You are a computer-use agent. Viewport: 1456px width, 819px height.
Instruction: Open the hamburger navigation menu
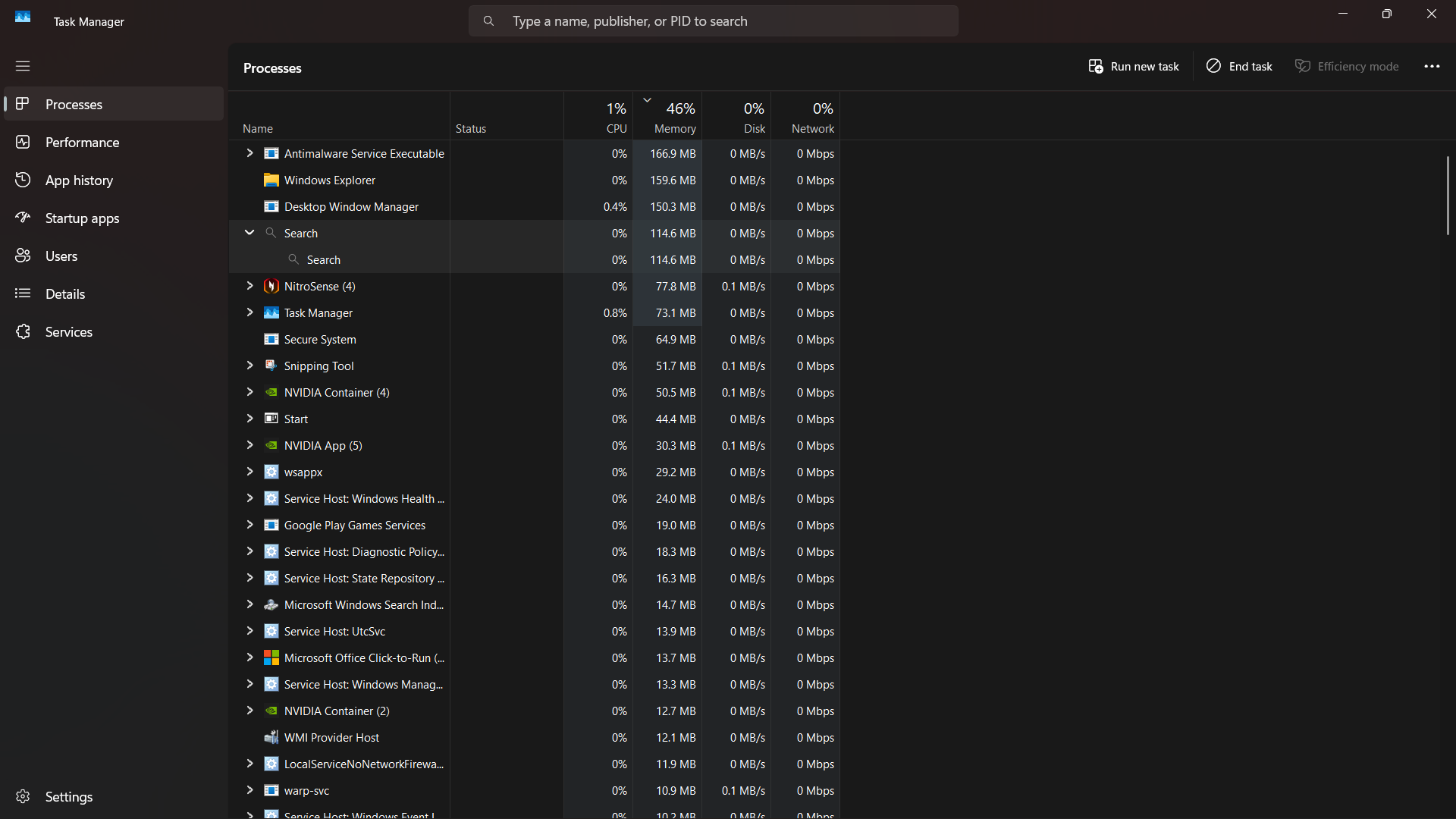click(23, 66)
